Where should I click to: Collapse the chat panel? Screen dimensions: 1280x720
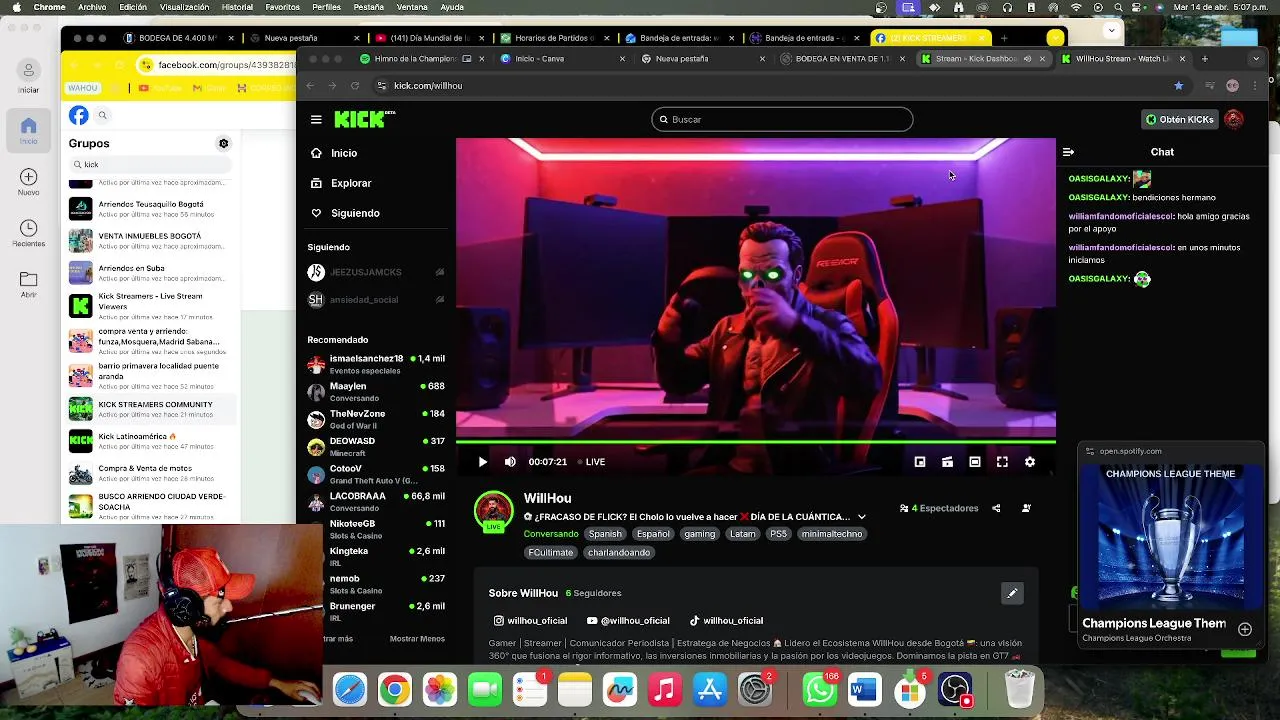(x=1068, y=152)
